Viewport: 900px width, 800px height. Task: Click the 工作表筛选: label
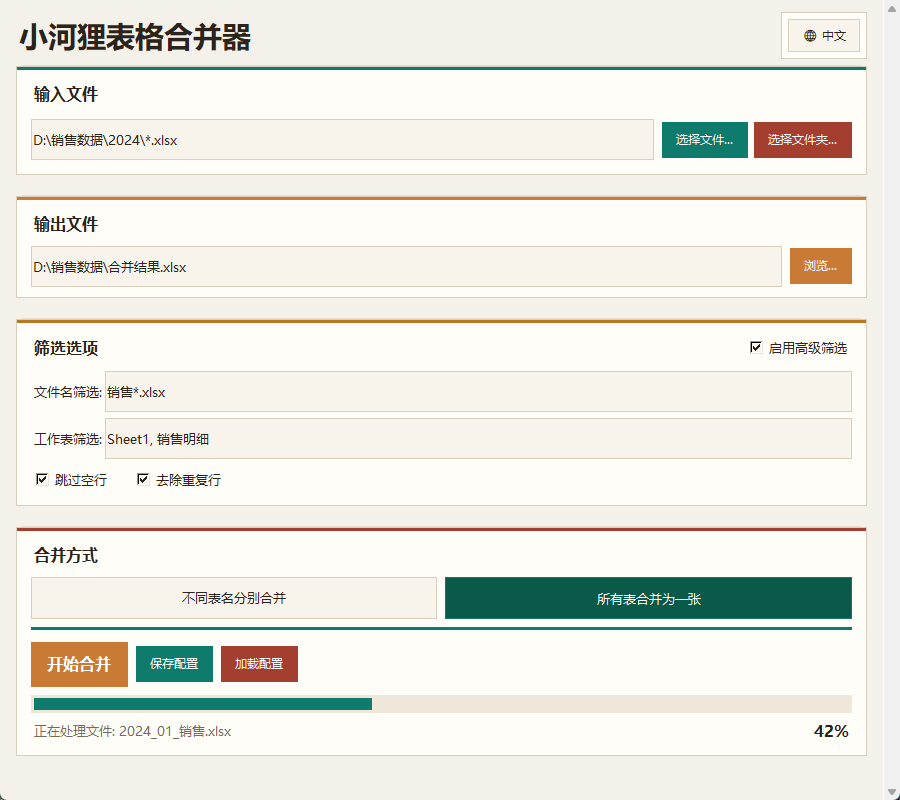68,439
